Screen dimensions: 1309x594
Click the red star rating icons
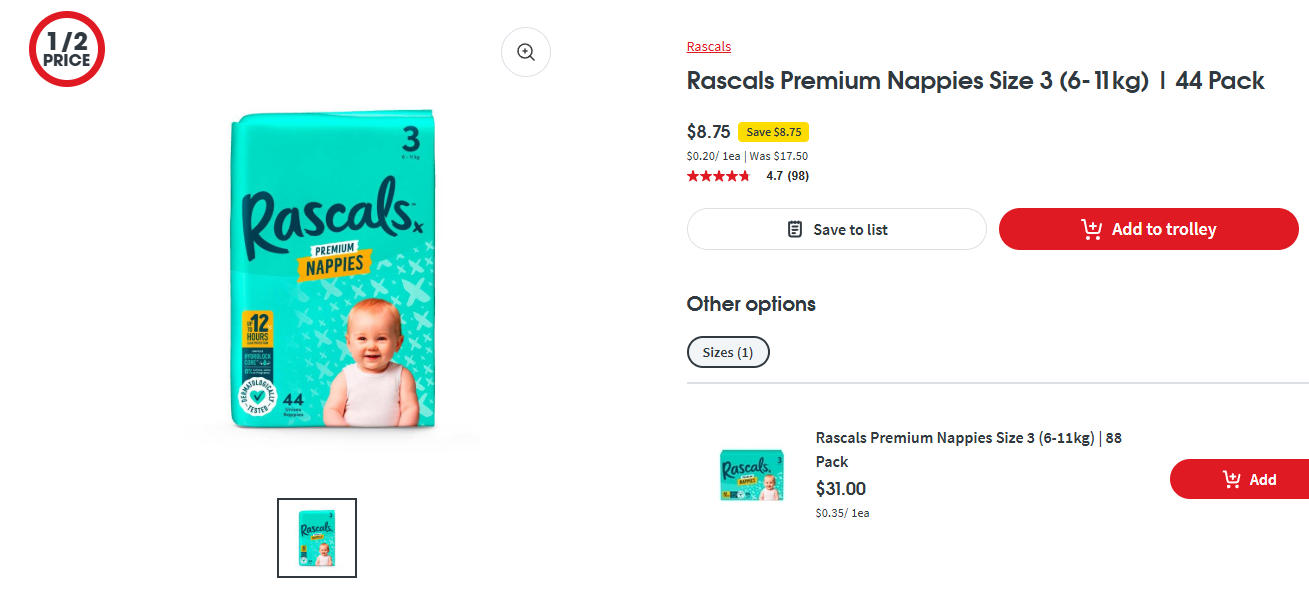[718, 176]
